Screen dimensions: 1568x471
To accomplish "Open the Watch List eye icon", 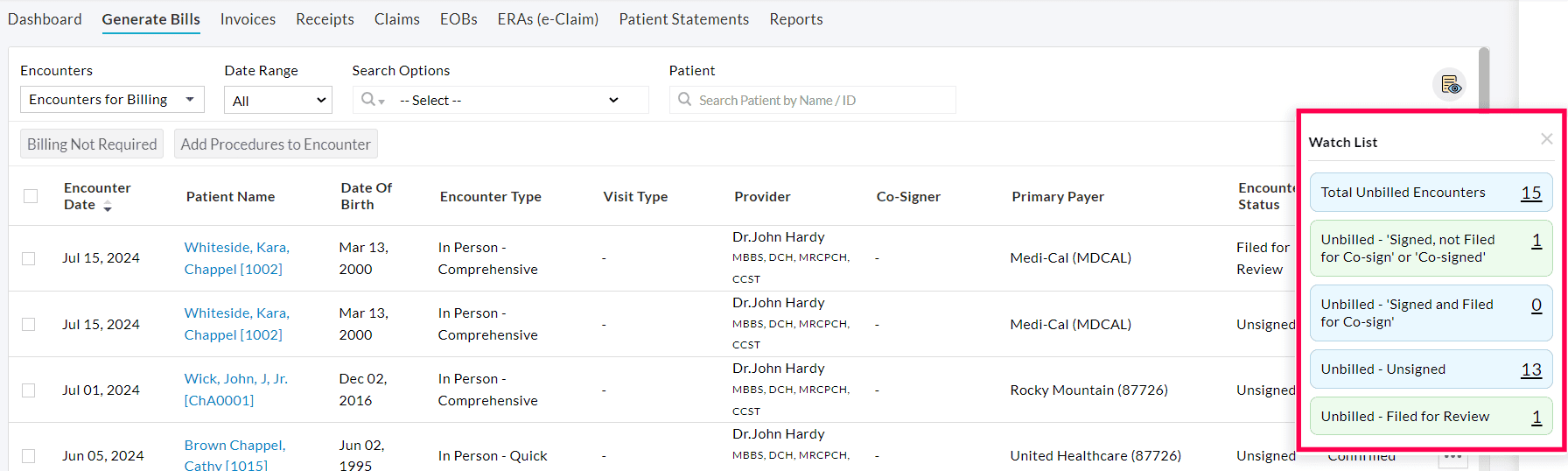I will 1451,85.
